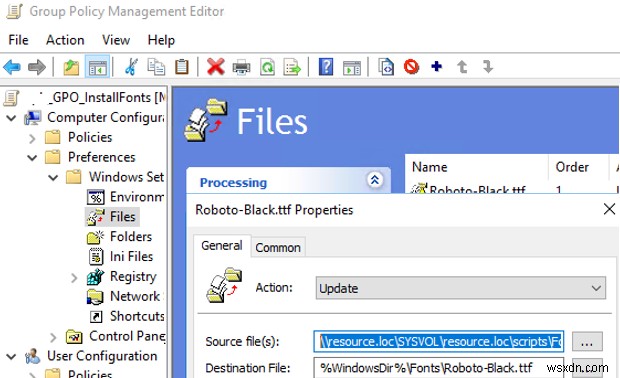Click the Move item up arrow icon
The image size is (620, 378).
462,67
